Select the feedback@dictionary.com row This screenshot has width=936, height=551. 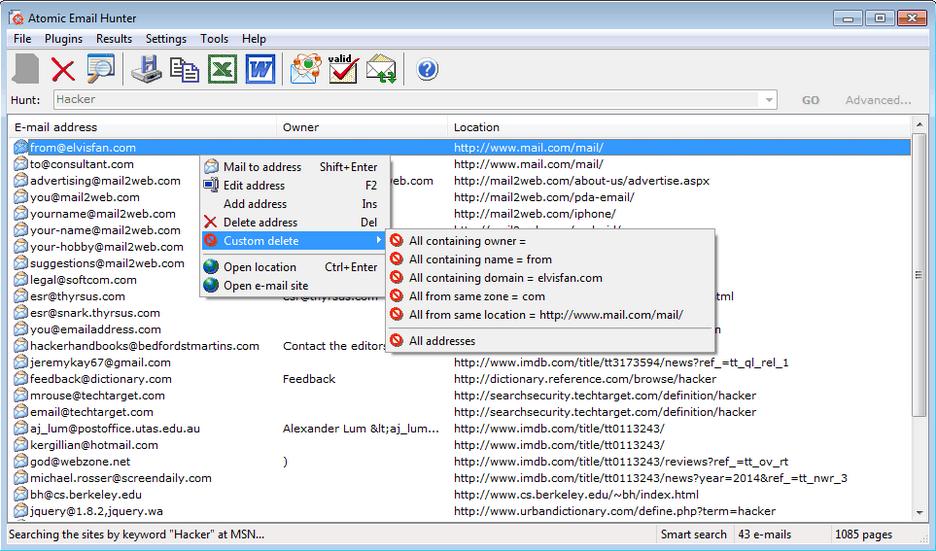461,379
